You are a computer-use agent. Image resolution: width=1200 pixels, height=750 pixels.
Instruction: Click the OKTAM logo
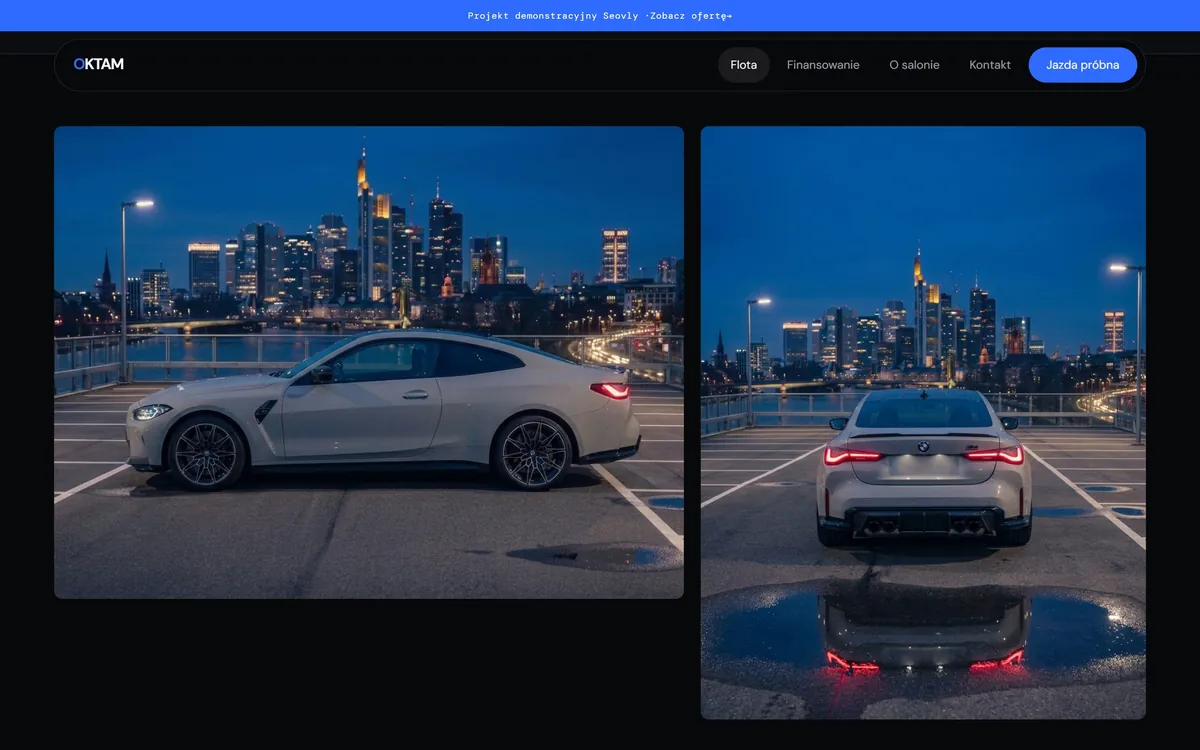click(99, 64)
